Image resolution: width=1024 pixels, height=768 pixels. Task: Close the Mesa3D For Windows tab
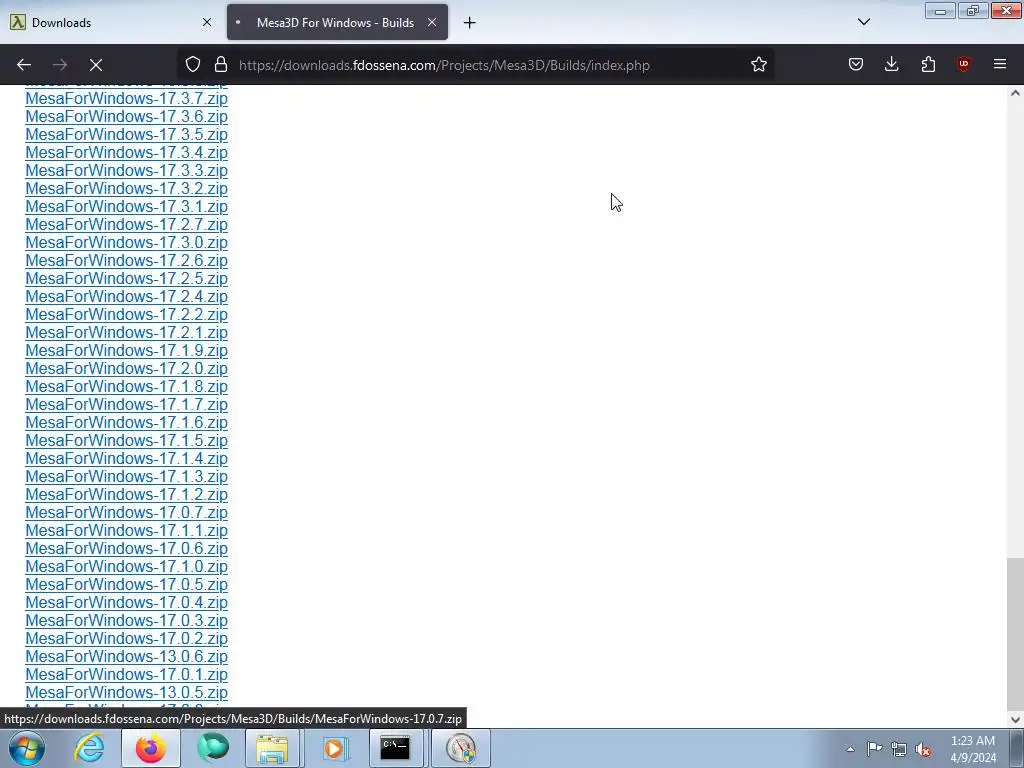click(x=432, y=22)
